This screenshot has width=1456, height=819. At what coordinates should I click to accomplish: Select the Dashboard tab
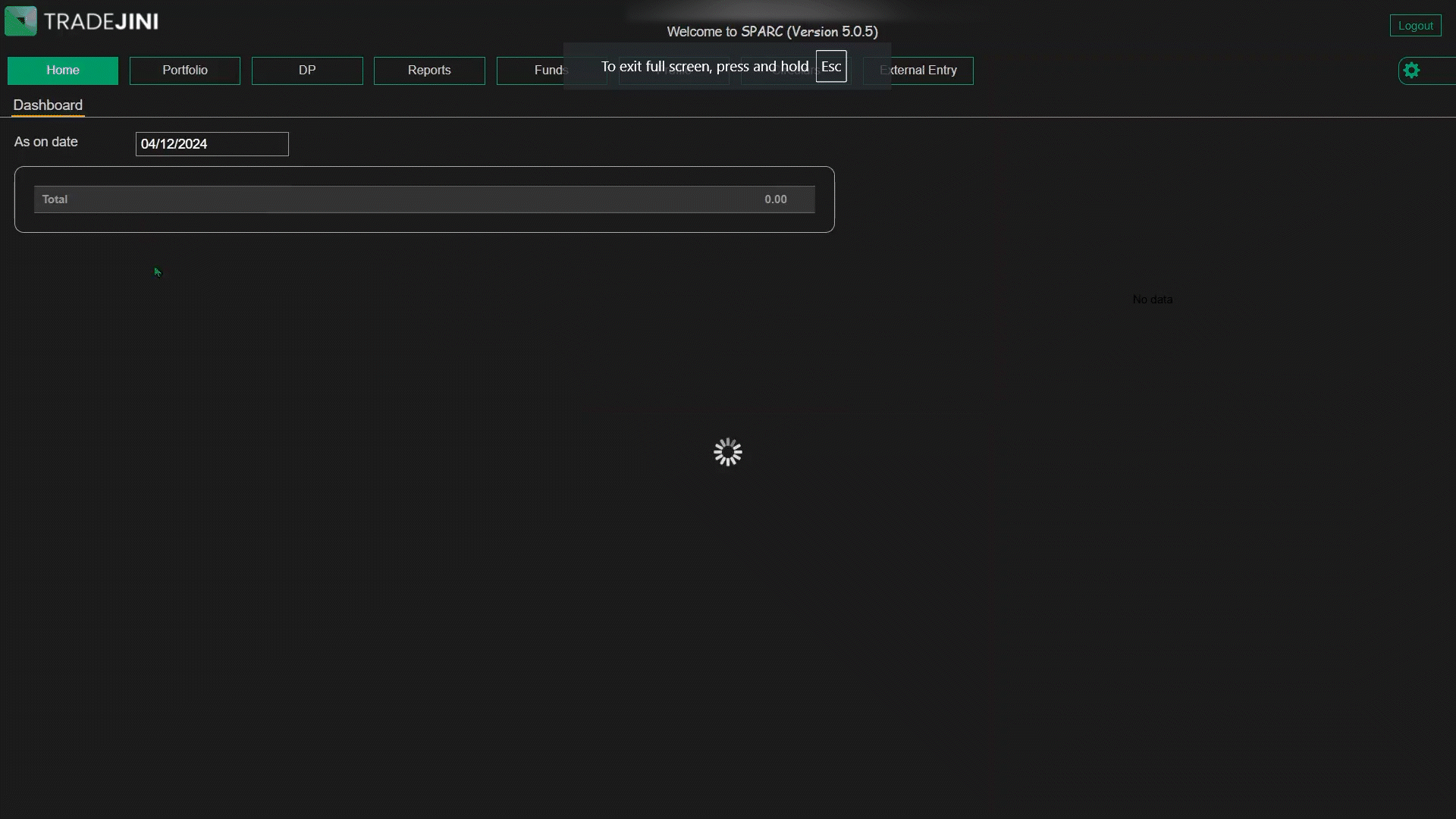point(48,105)
